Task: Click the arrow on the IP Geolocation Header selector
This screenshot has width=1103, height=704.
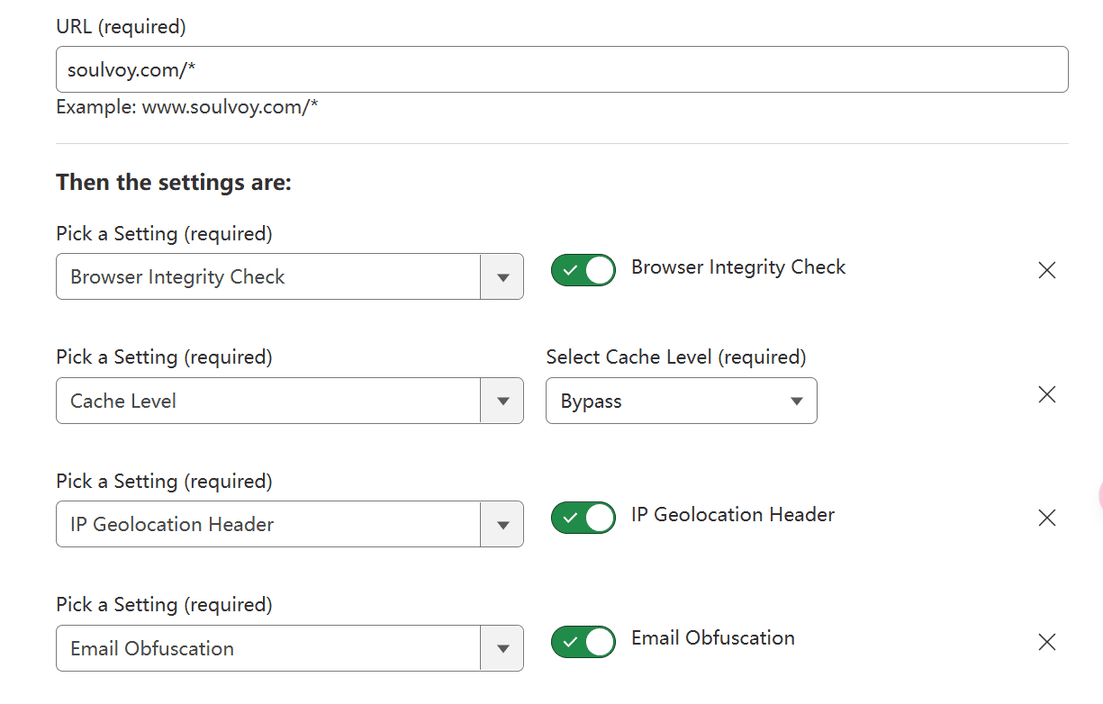Action: pyautogui.click(x=503, y=523)
